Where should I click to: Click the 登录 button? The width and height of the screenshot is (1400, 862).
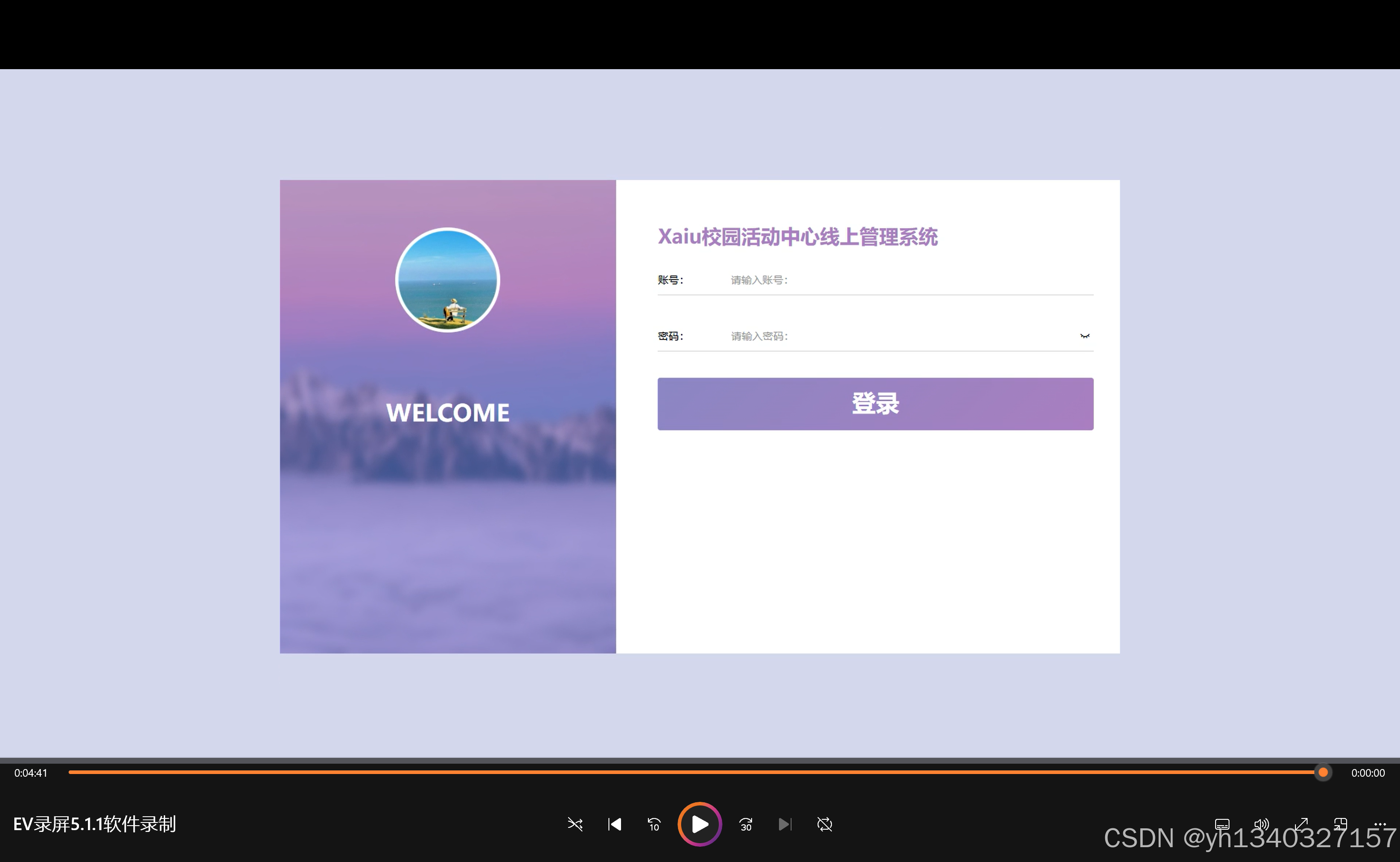pyautogui.click(x=875, y=404)
